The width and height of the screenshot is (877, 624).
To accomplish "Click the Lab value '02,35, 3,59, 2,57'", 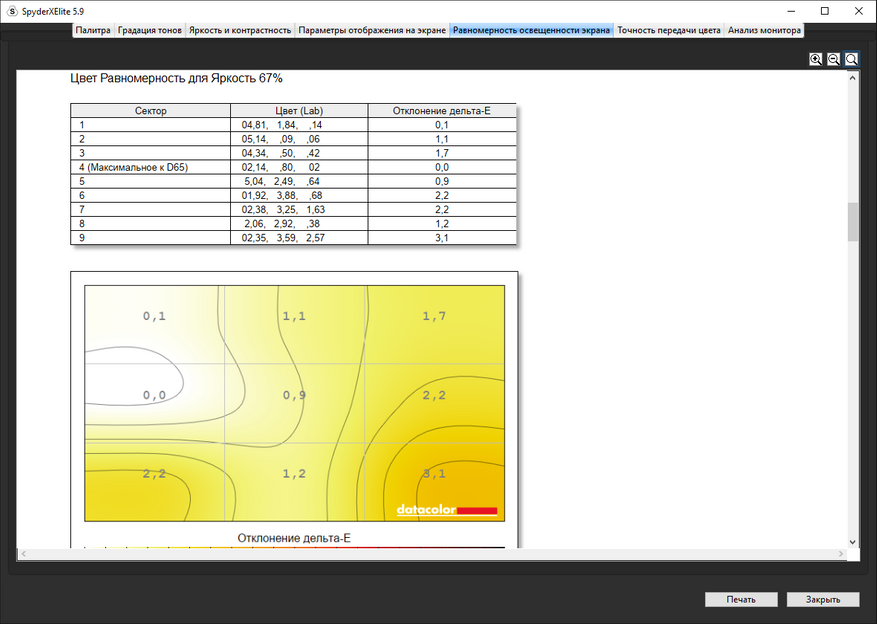I will [283, 238].
